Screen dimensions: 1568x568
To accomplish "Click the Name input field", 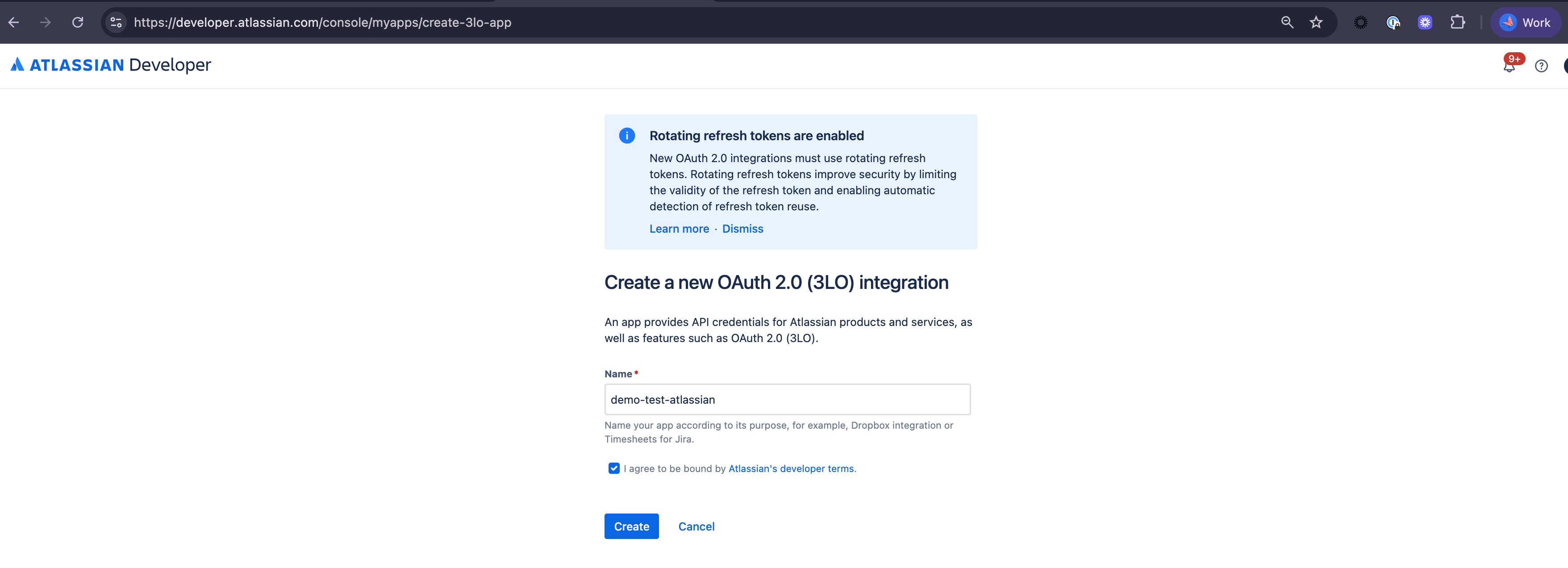I will click(787, 399).
